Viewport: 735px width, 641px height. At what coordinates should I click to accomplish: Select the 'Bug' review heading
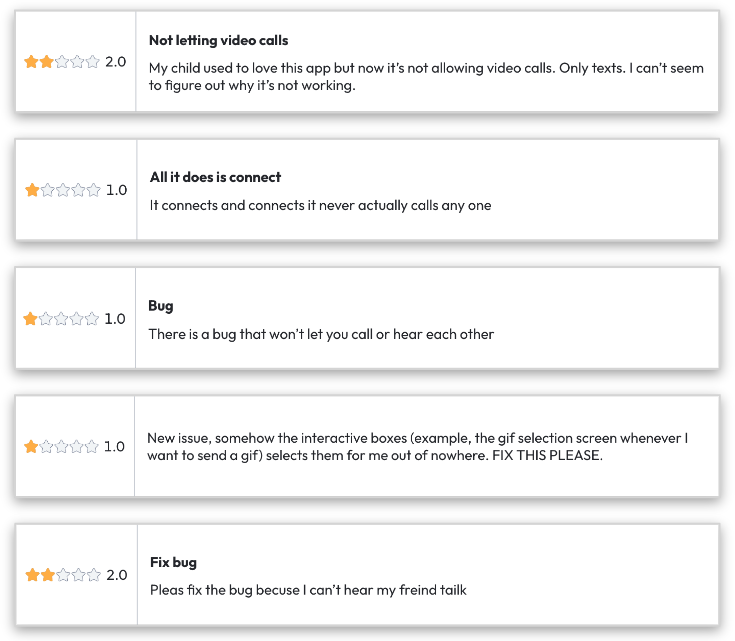point(161,306)
